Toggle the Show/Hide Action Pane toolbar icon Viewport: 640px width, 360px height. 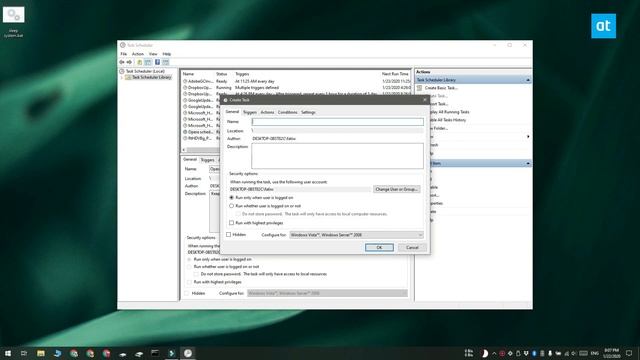pyautogui.click(x=166, y=62)
